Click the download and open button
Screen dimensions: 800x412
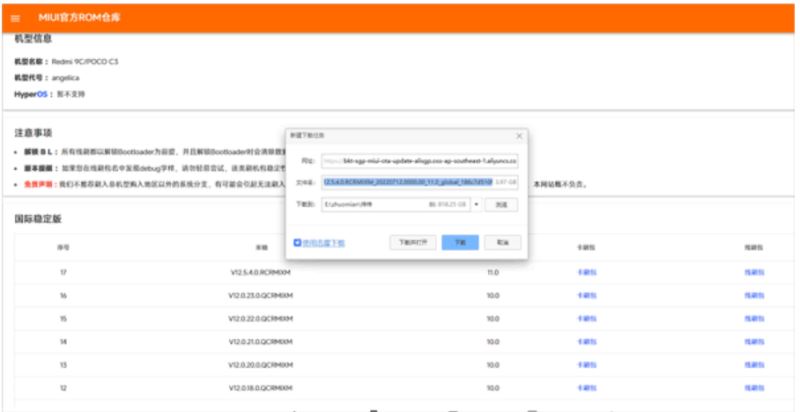(413, 243)
